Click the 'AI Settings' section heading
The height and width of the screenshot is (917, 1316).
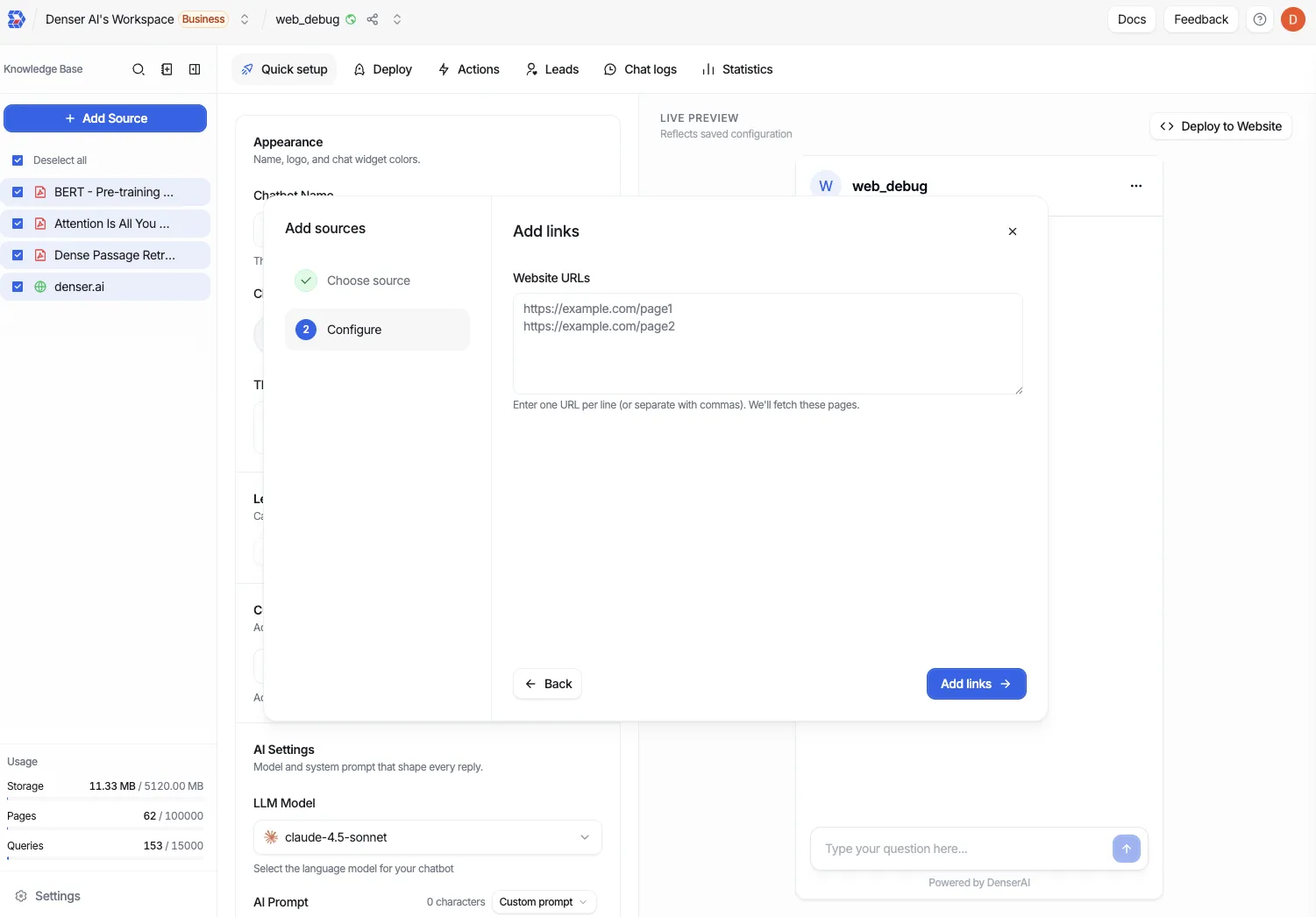(x=284, y=750)
